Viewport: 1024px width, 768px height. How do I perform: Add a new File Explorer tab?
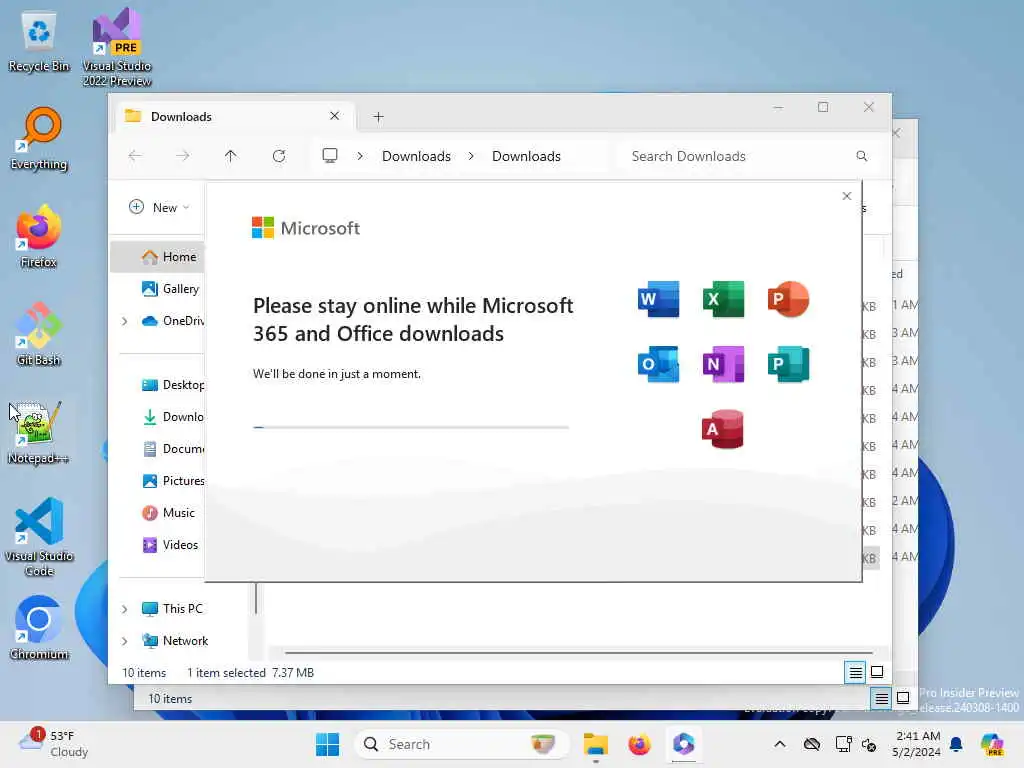click(378, 117)
